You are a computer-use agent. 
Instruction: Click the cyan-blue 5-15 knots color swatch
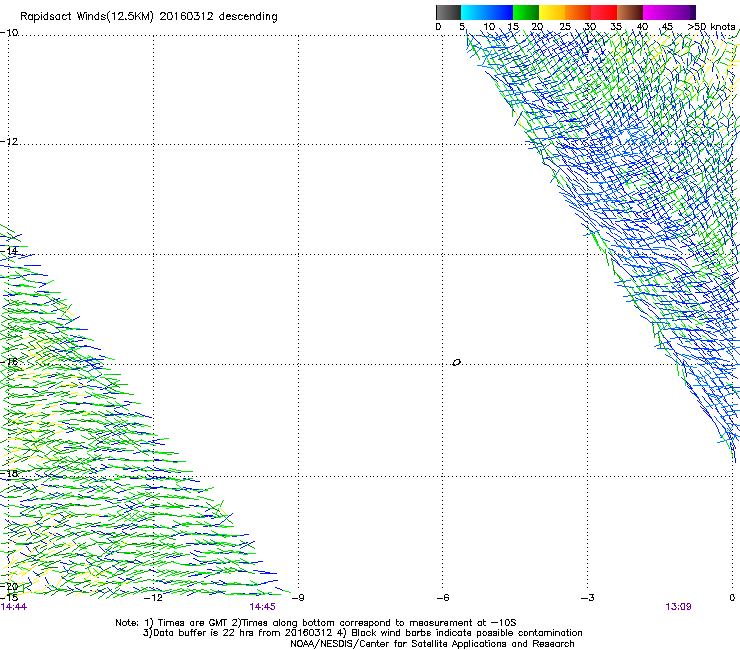coord(487,12)
